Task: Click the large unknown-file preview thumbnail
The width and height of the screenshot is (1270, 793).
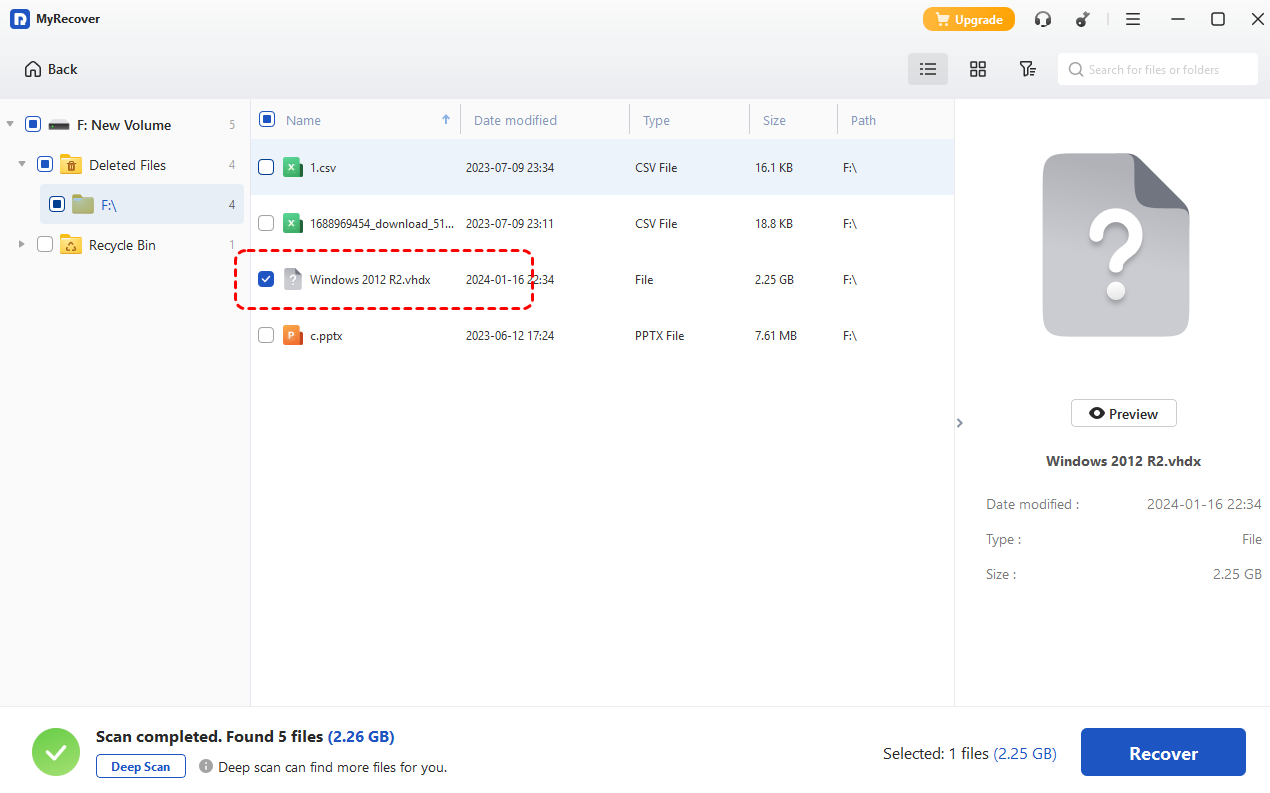Action: click(1115, 245)
